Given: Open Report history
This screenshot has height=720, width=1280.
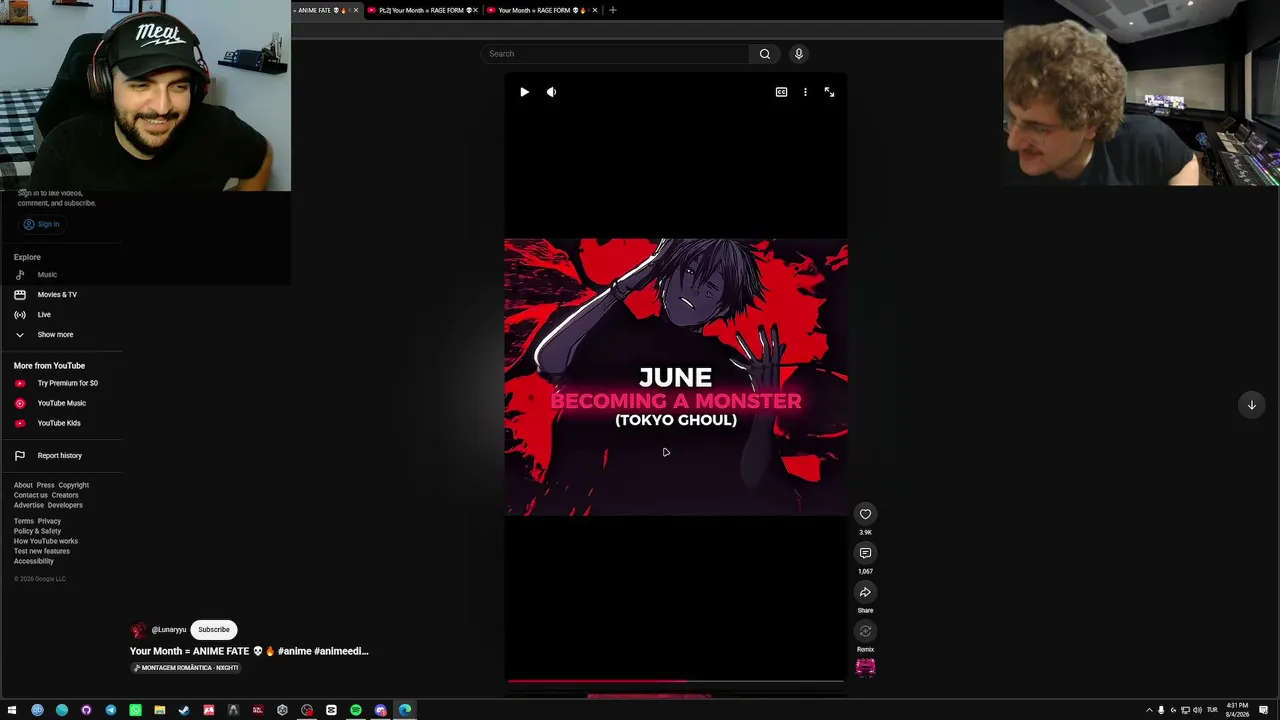Looking at the screenshot, I should click(59, 456).
